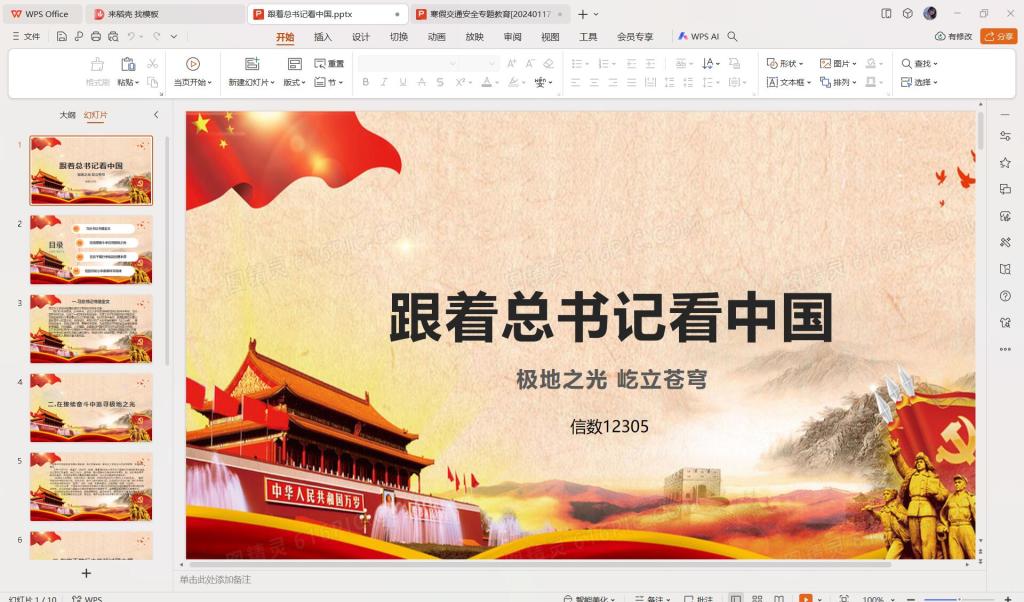Click the orange slideshow play icon in status bar
Screen dimensions: 1024x602
pyautogui.click(x=805, y=599)
